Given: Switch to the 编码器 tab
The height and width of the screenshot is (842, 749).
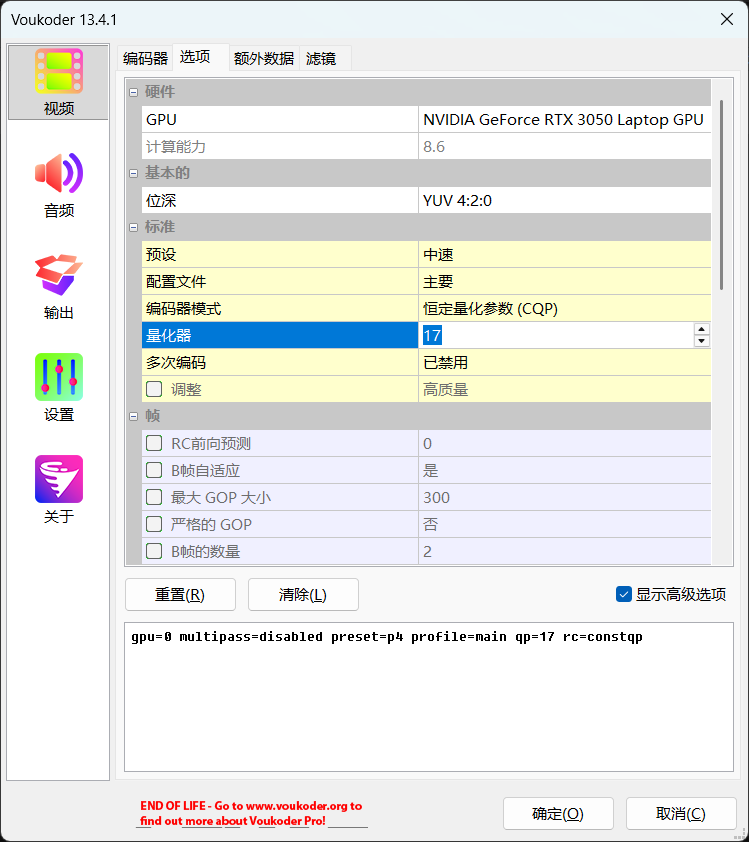Looking at the screenshot, I should pos(145,58).
